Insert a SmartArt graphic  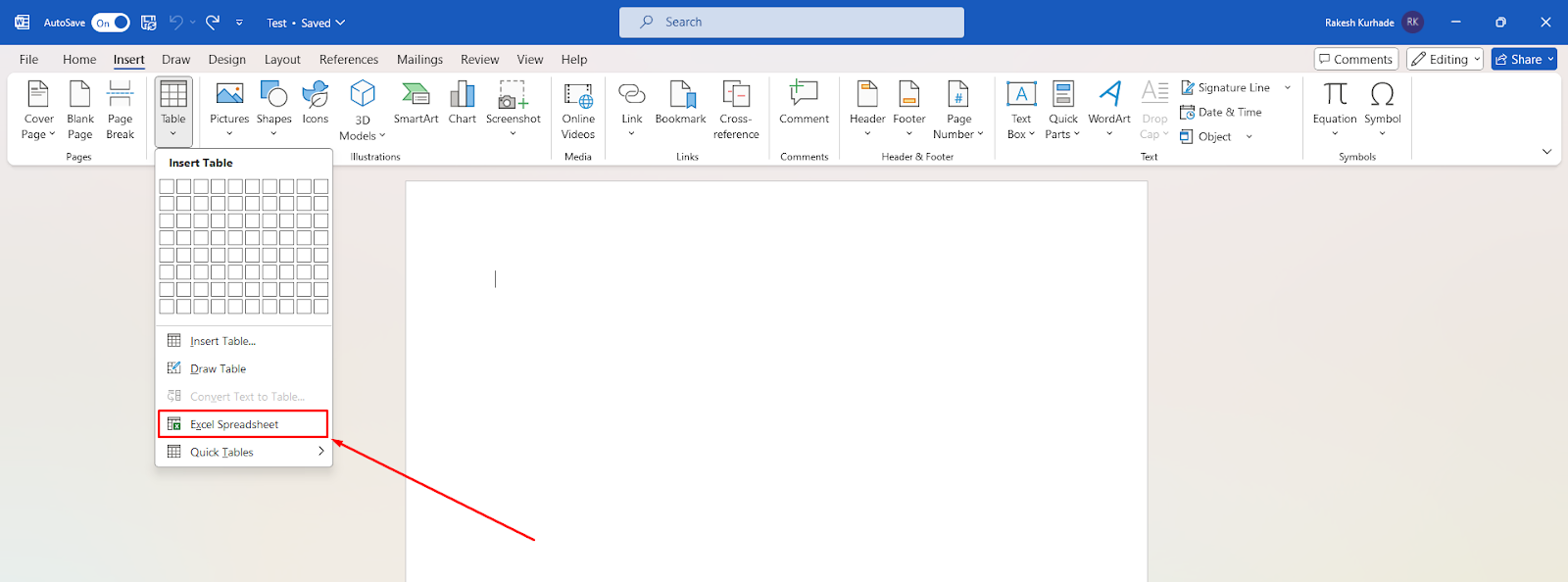coord(416,103)
